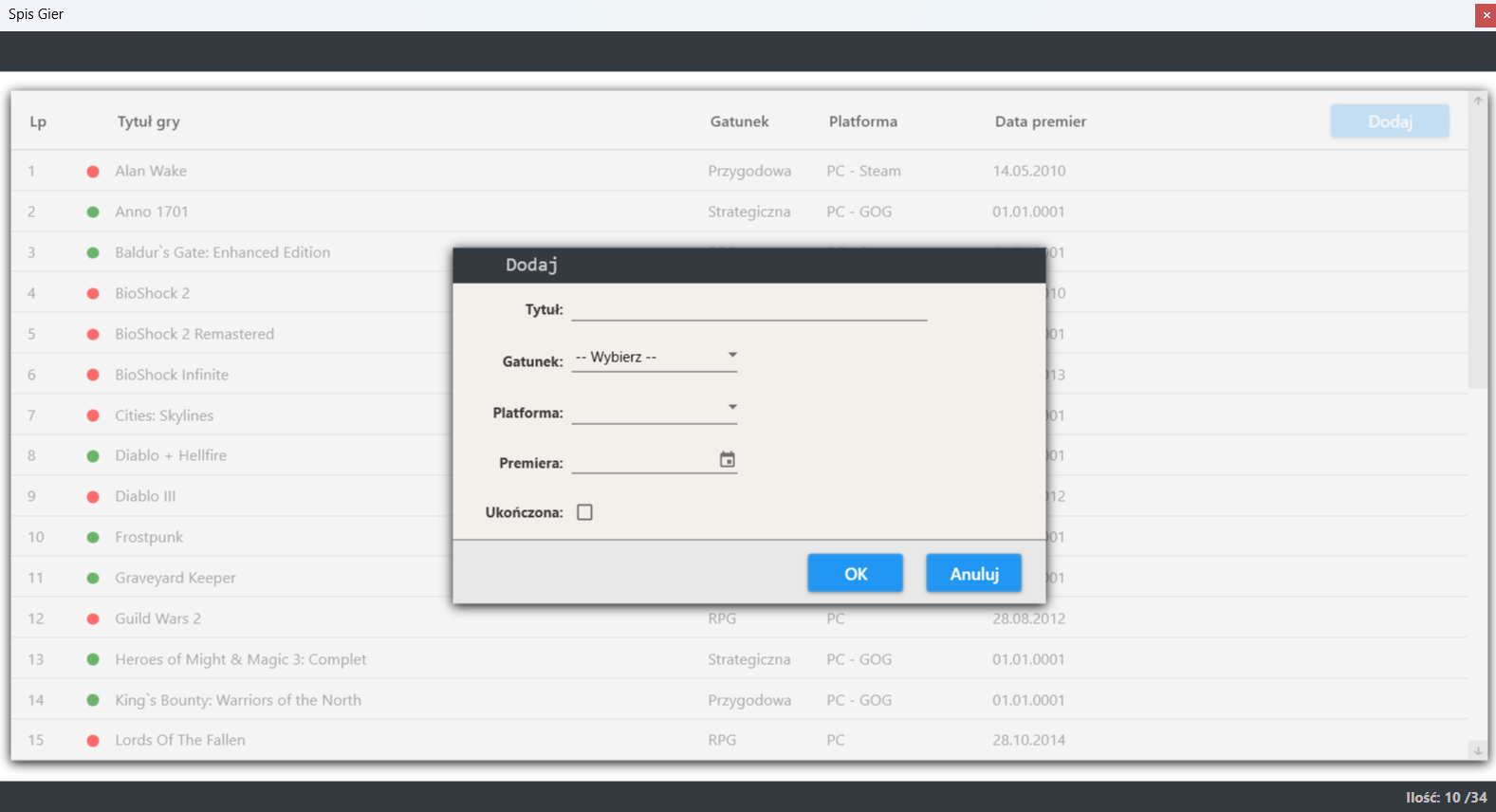Click the scroll down arrow in list

(x=1477, y=750)
